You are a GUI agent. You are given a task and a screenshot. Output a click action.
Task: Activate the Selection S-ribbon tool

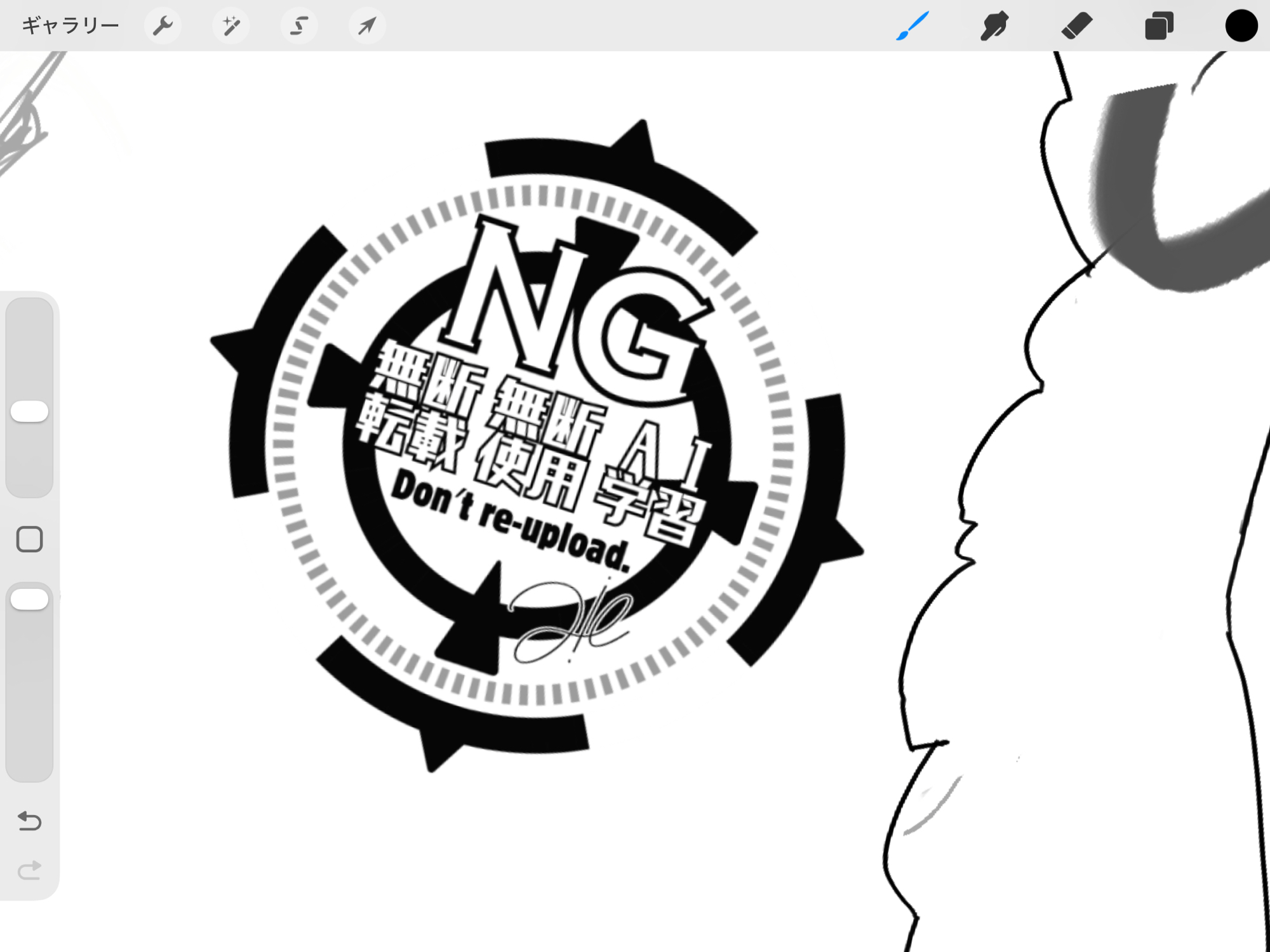[x=298, y=26]
